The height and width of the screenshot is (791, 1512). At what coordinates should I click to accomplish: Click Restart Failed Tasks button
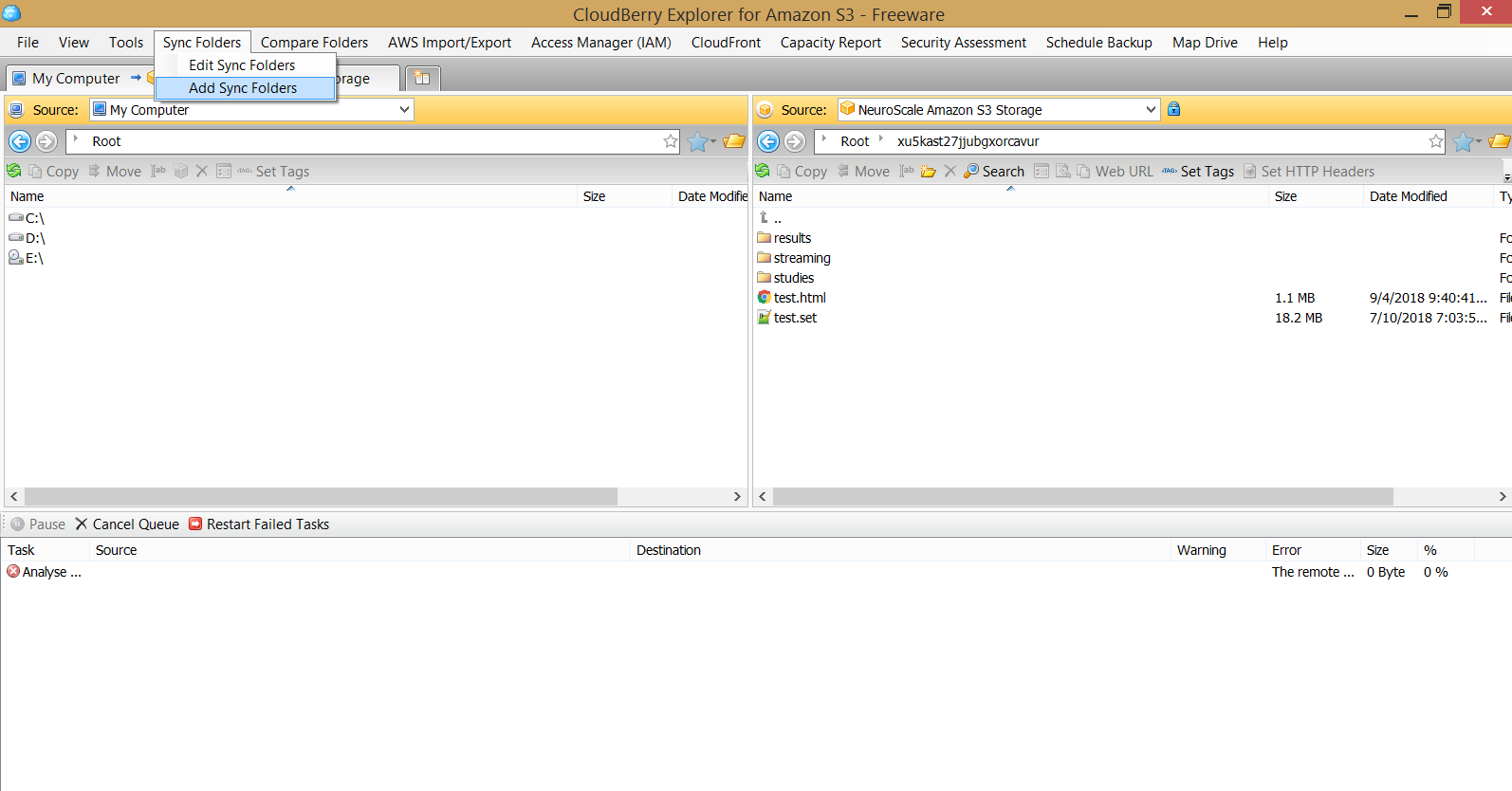(259, 524)
